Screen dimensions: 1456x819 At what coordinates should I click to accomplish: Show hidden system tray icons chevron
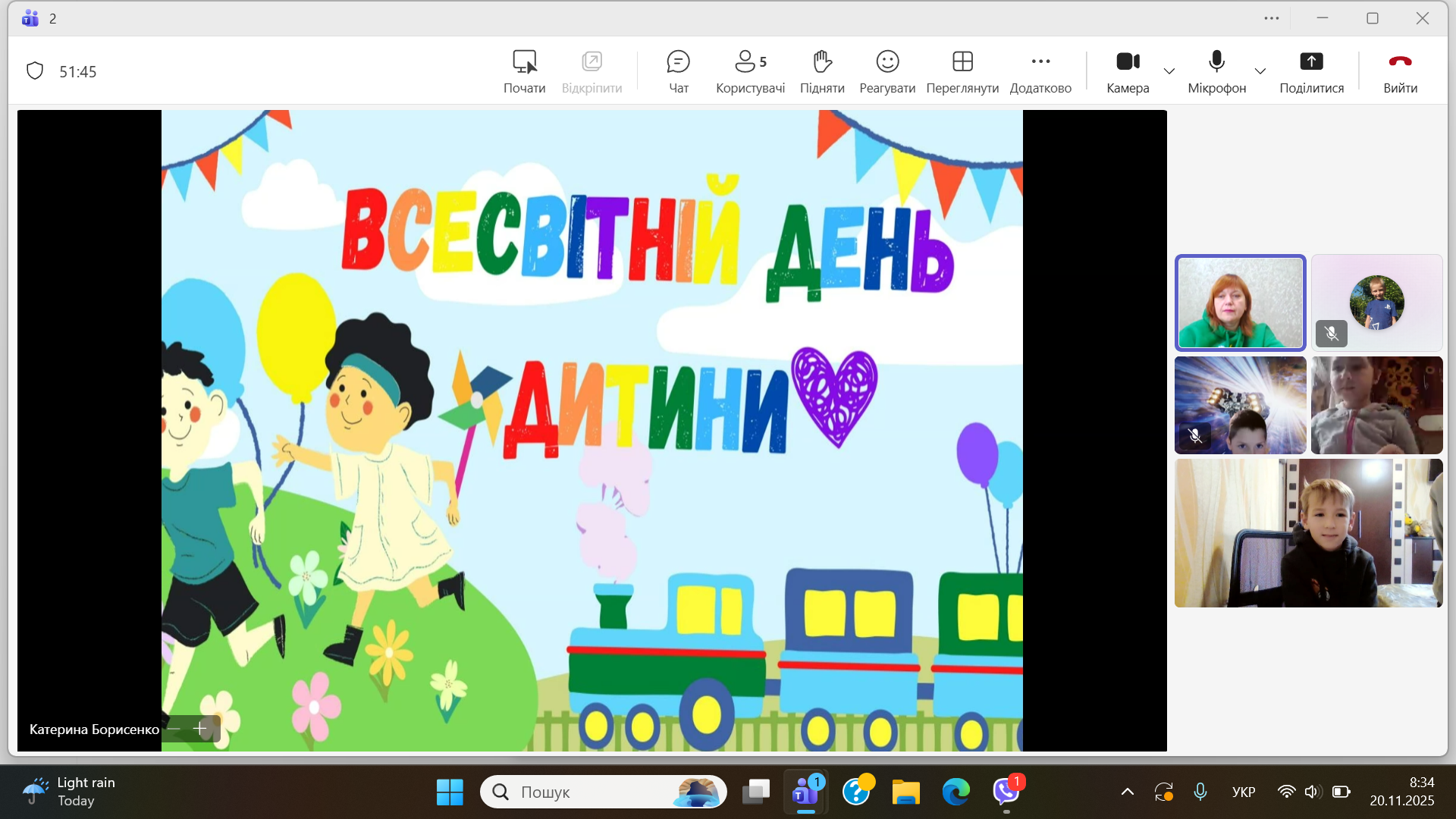[x=1128, y=792]
